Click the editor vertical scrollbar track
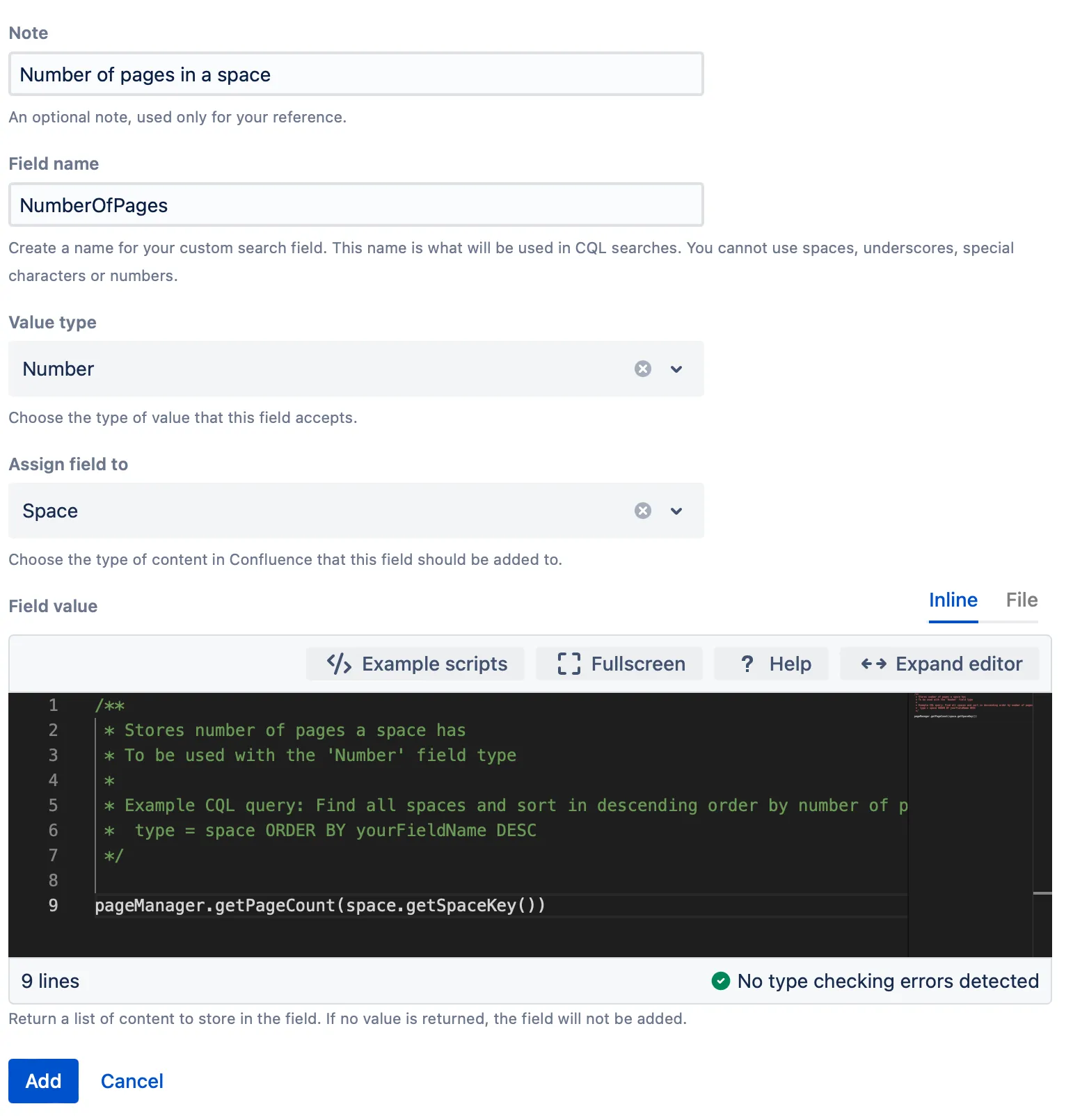The width and height of the screenshot is (1073, 1120). 1042,825
